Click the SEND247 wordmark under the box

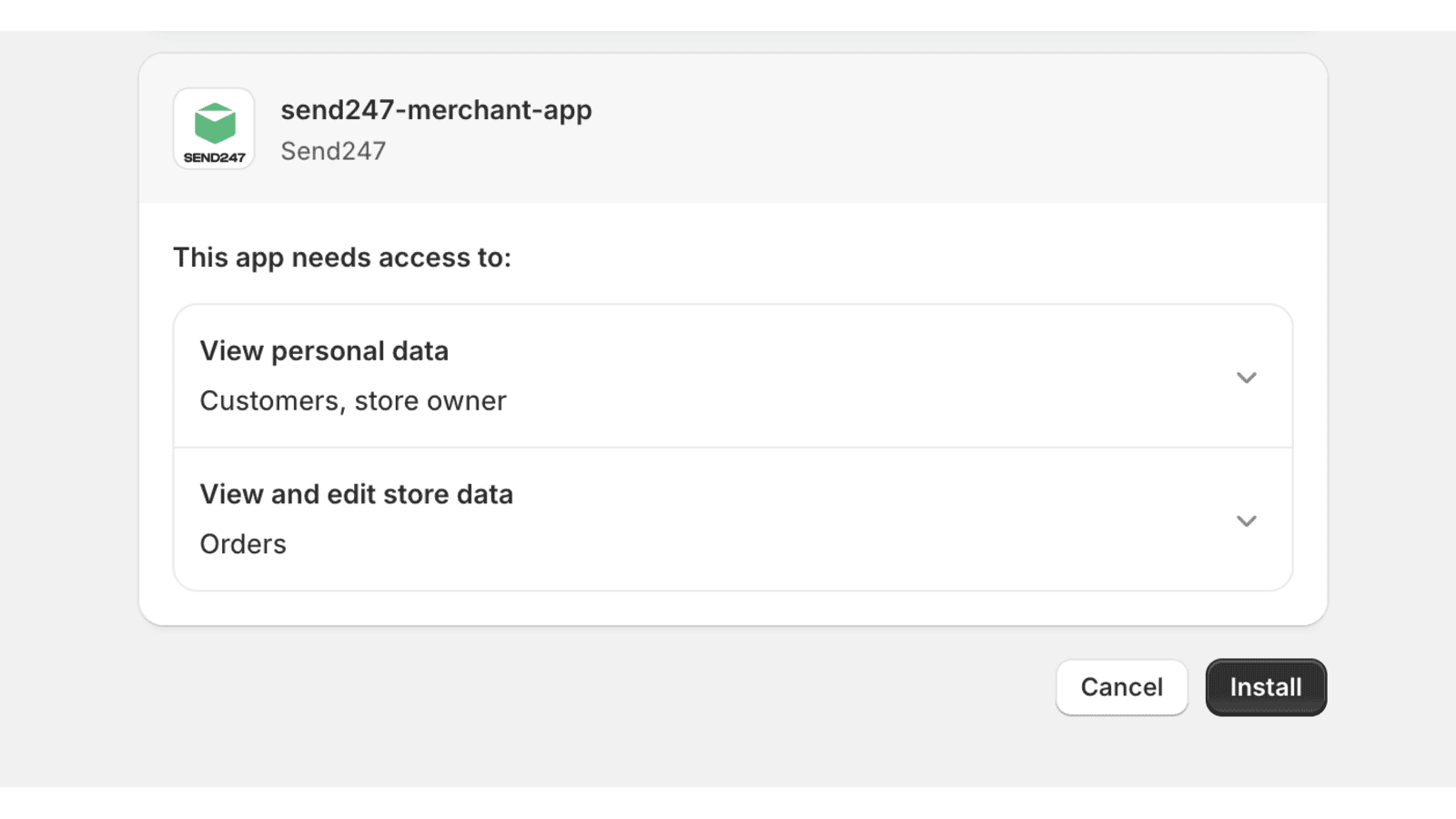[215, 157]
